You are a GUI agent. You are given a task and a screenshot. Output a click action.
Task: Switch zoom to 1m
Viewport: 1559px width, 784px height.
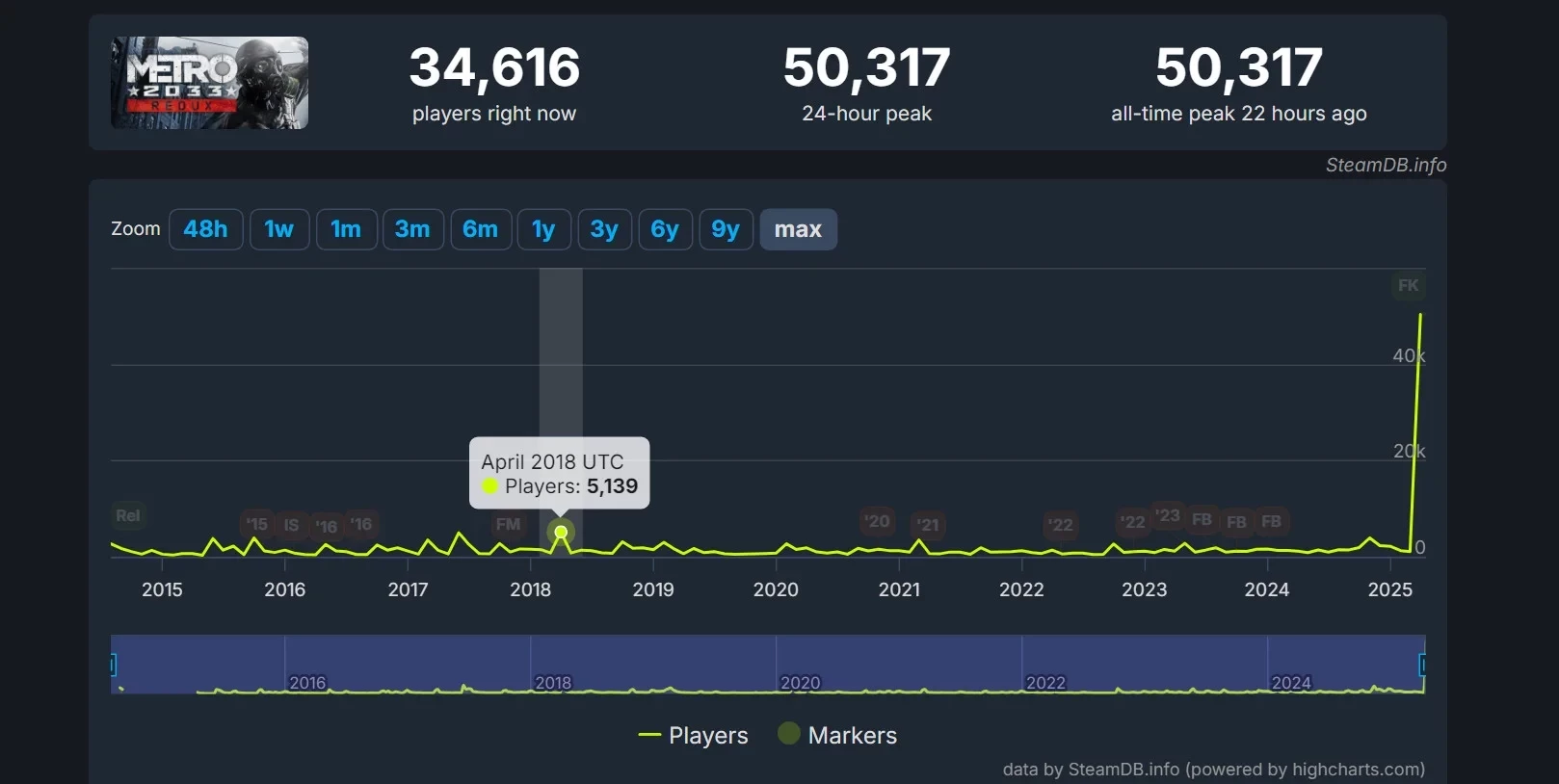(x=346, y=229)
